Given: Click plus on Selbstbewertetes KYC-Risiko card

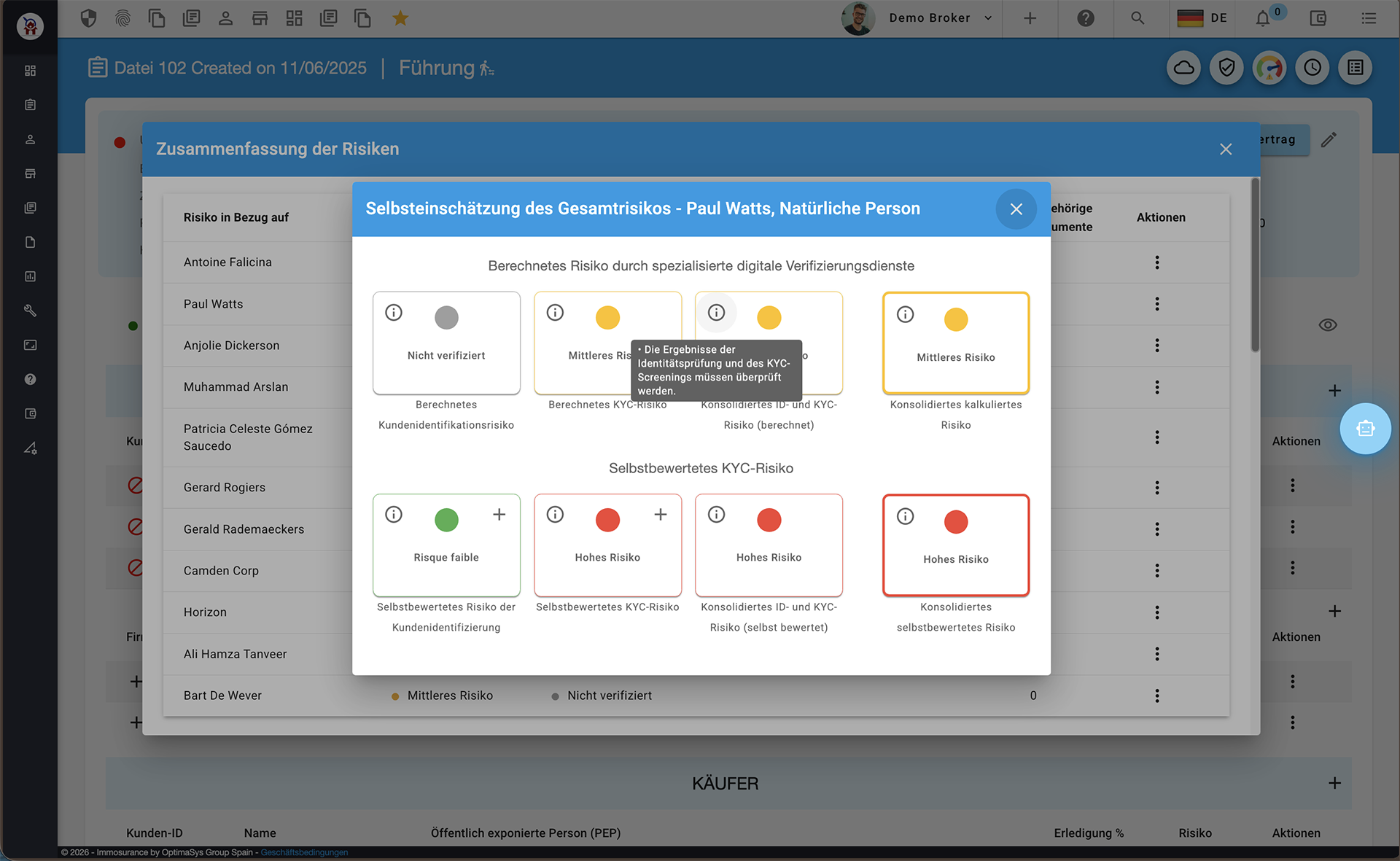Looking at the screenshot, I should [661, 515].
